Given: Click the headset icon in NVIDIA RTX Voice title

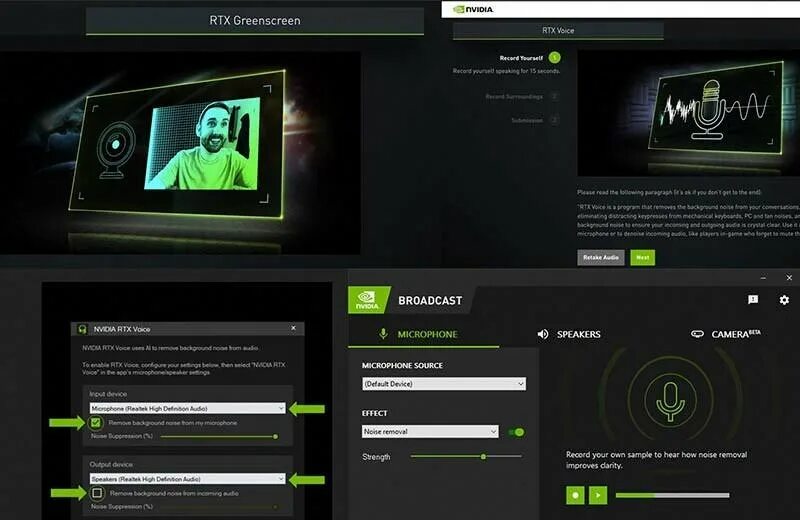Looking at the screenshot, I should click(x=82, y=329).
